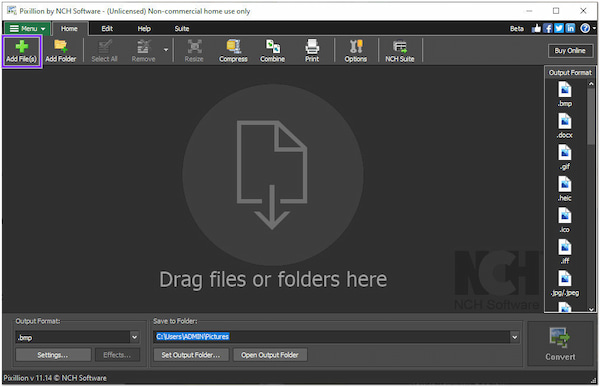
Task: Click the Twitter share icon
Action: click(559, 28)
